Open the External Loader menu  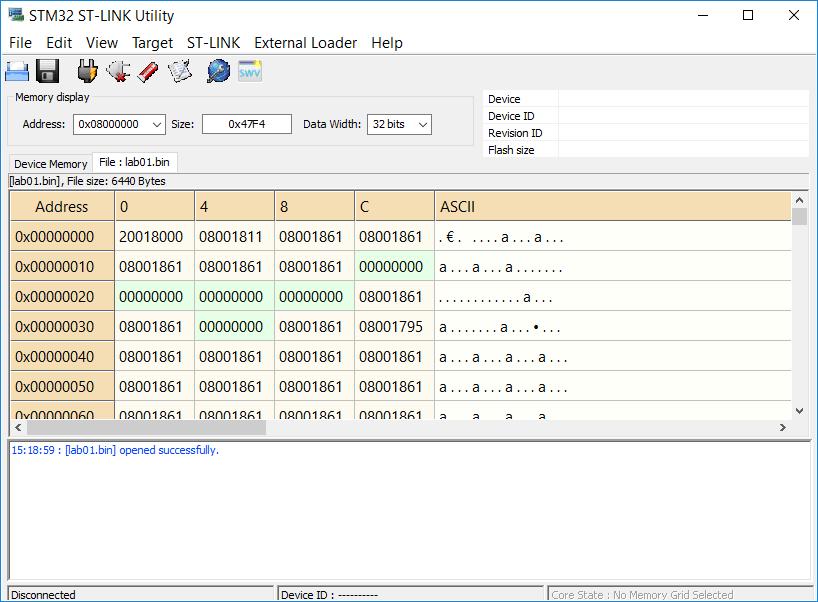pyautogui.click(x=305, y=43)
